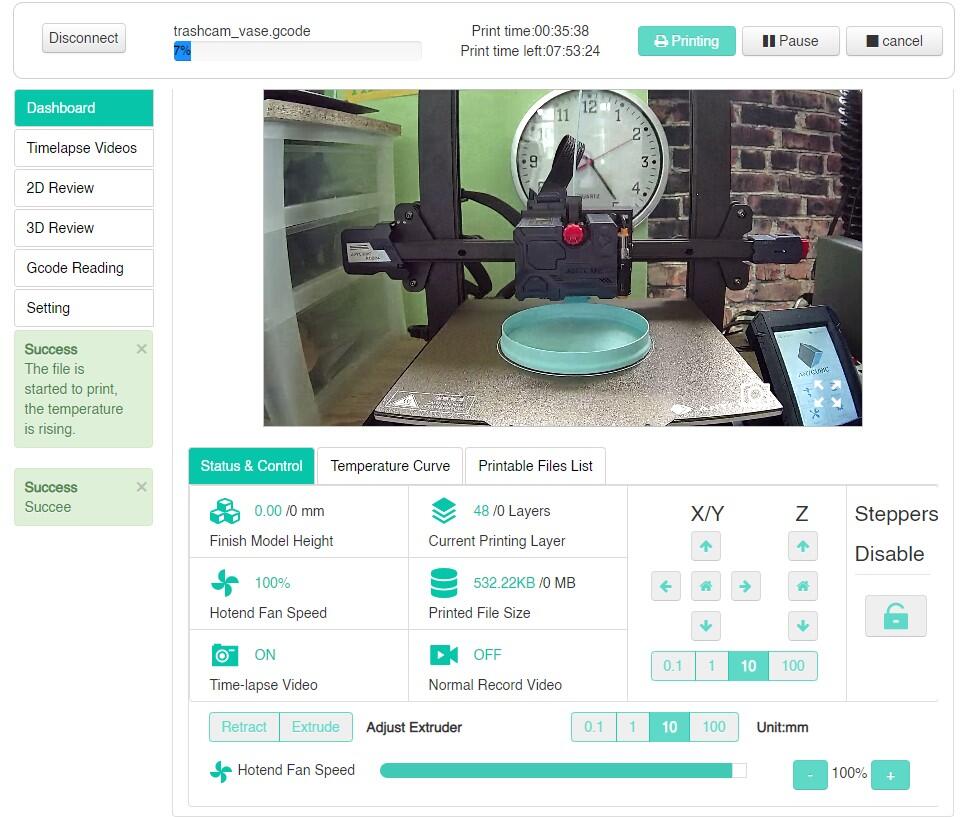The width and height of the screenshot is (966, 817).
Task: Switch to the Temperature Curve tab
Action: (390, 466)
